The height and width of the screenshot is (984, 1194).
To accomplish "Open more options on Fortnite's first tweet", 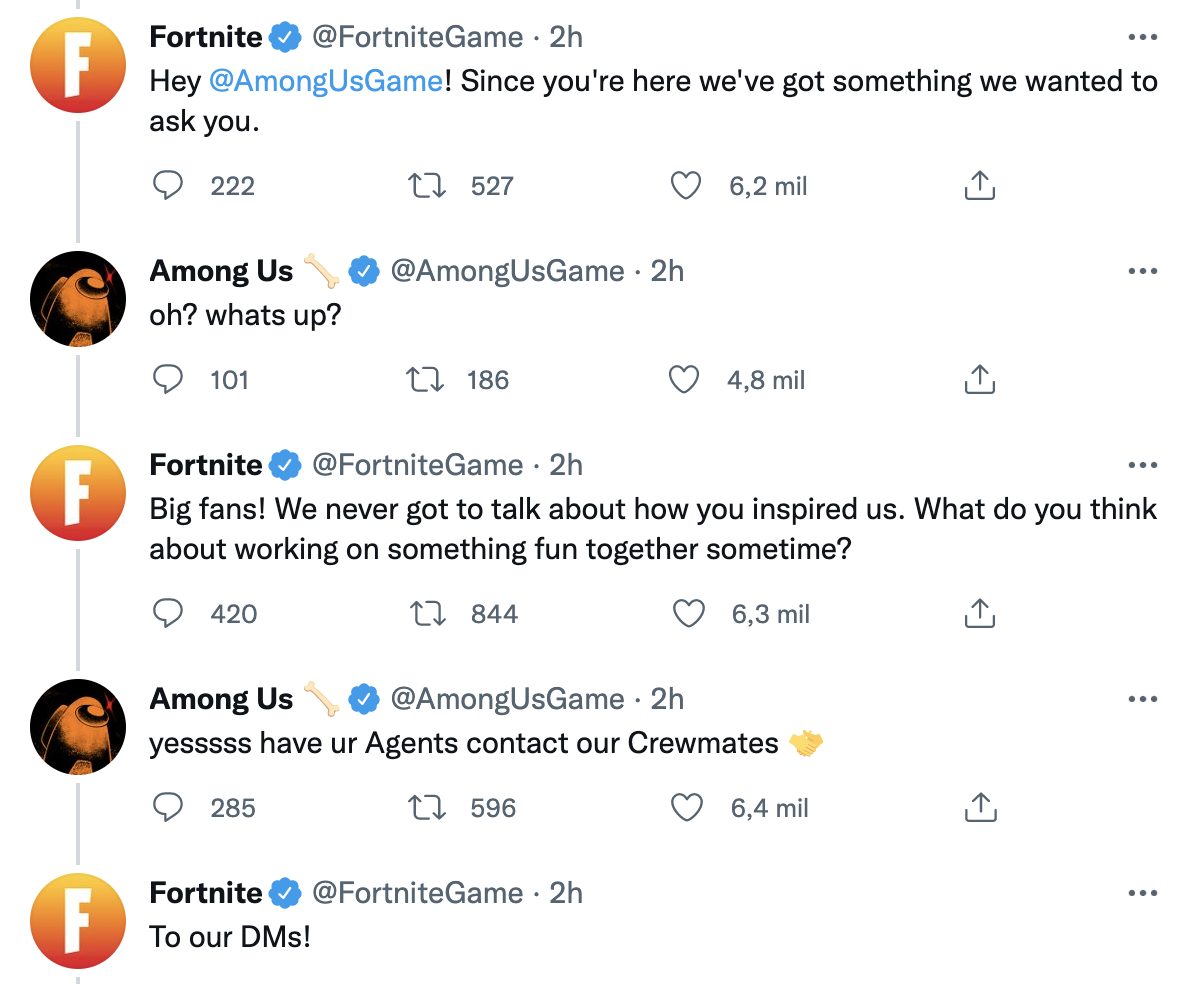I will 1142,38.
